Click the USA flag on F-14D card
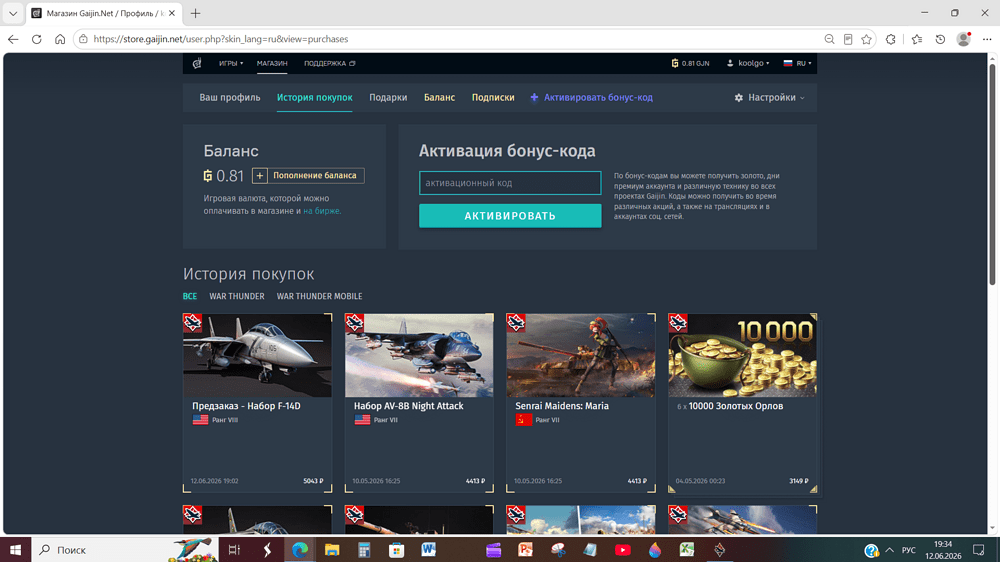 point(200,420)
